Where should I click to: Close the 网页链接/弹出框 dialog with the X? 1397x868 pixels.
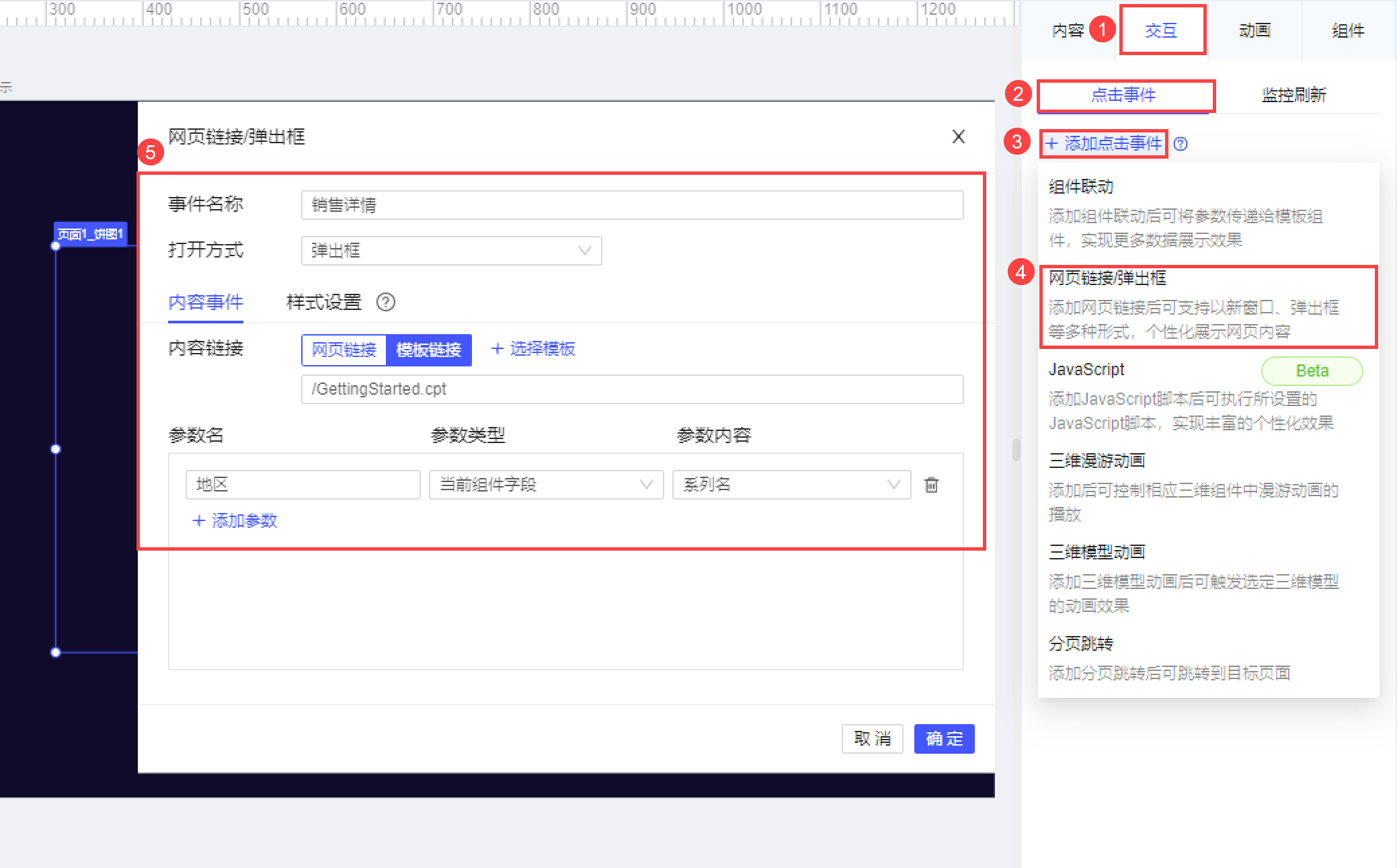click(958, 137)
